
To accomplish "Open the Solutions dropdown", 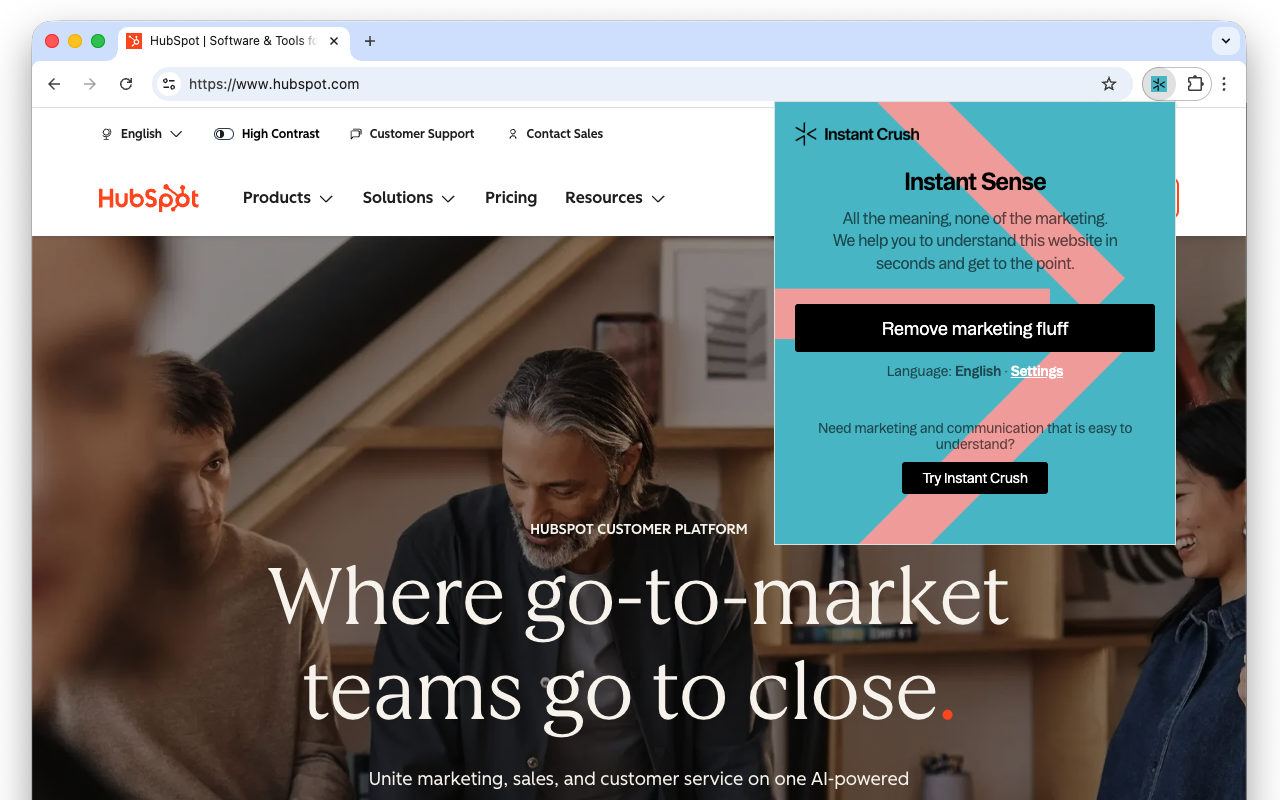I will 409,198.
